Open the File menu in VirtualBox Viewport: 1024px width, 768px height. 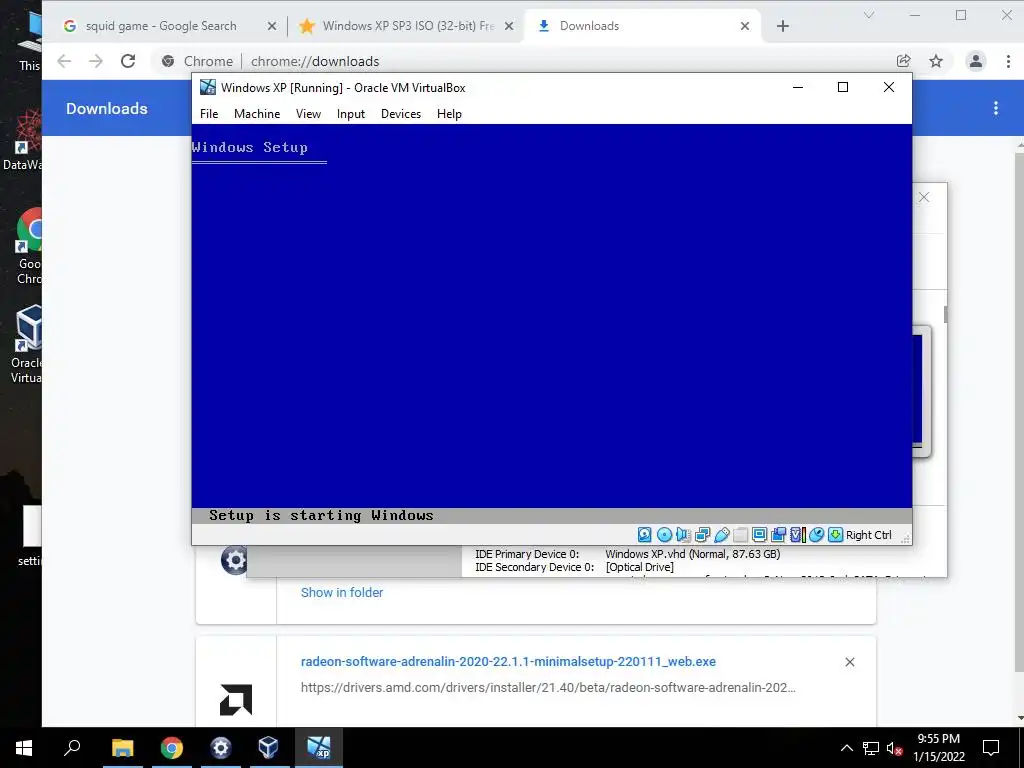click(x=209, y=114)
